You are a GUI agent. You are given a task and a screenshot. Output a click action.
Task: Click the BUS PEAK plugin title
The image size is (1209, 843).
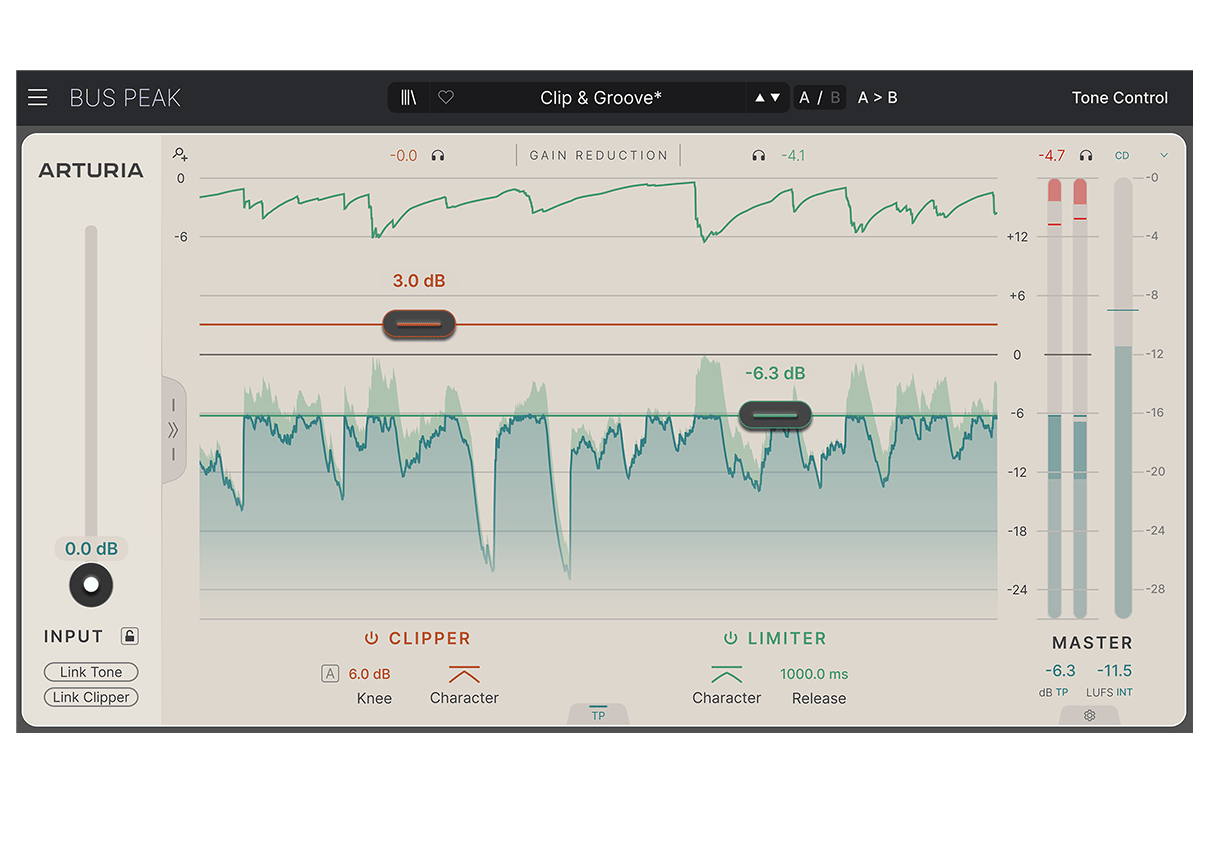(x=125, y=98)
